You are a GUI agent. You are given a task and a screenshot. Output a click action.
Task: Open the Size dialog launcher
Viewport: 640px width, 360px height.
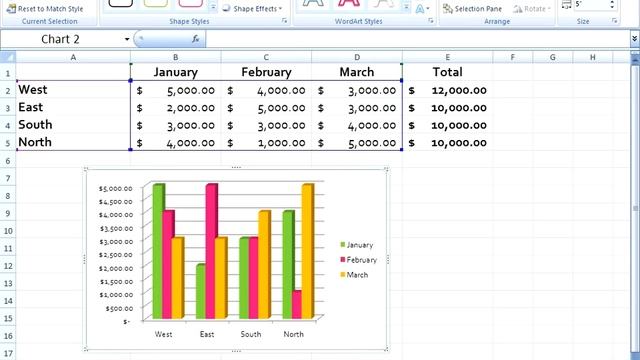point(614,21)
